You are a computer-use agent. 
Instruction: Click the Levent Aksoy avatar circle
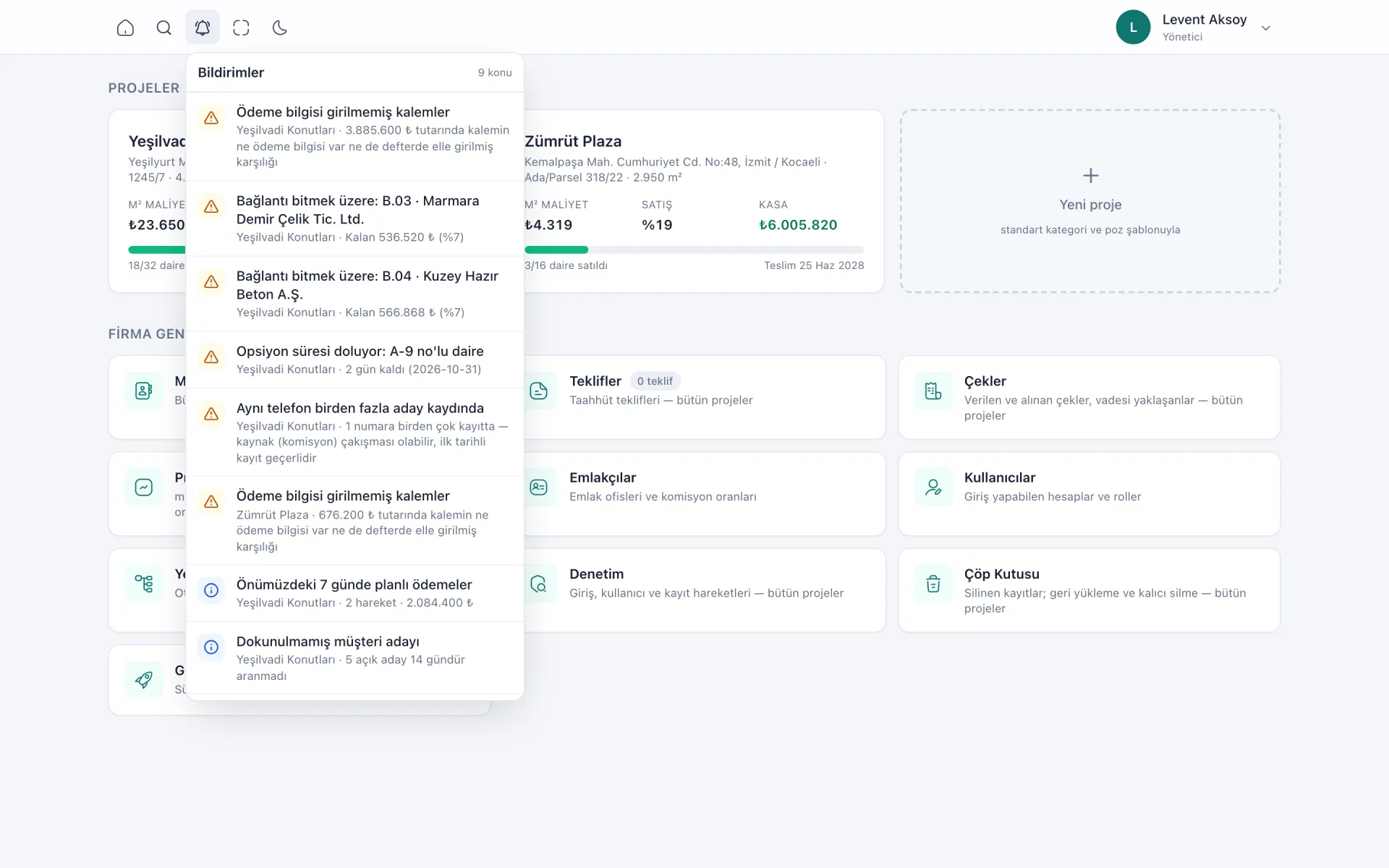pyautogui.click(x=1133, y=27)
